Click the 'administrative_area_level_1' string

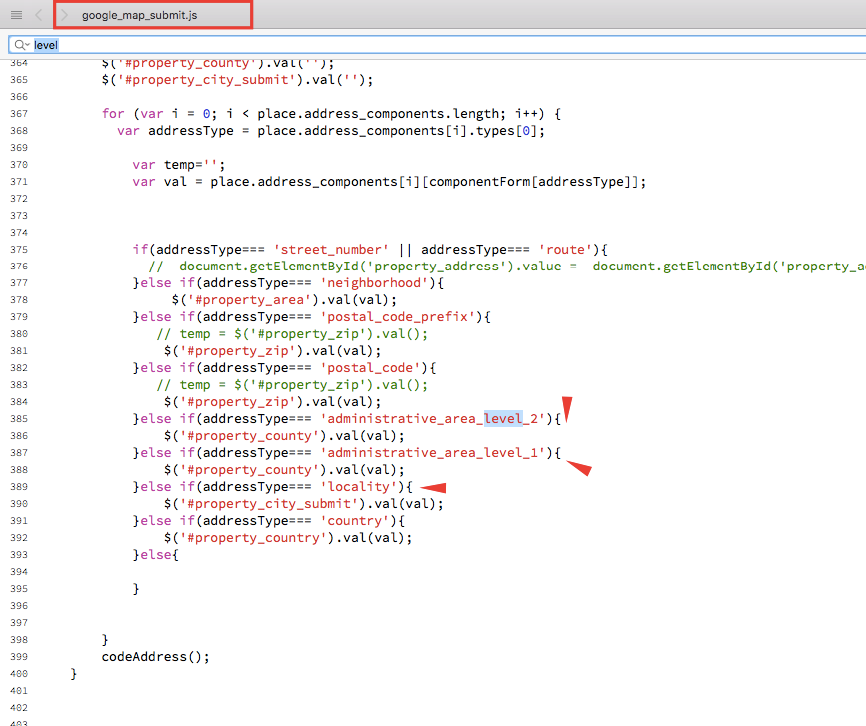pyautogui.click(x=433, y=453)
